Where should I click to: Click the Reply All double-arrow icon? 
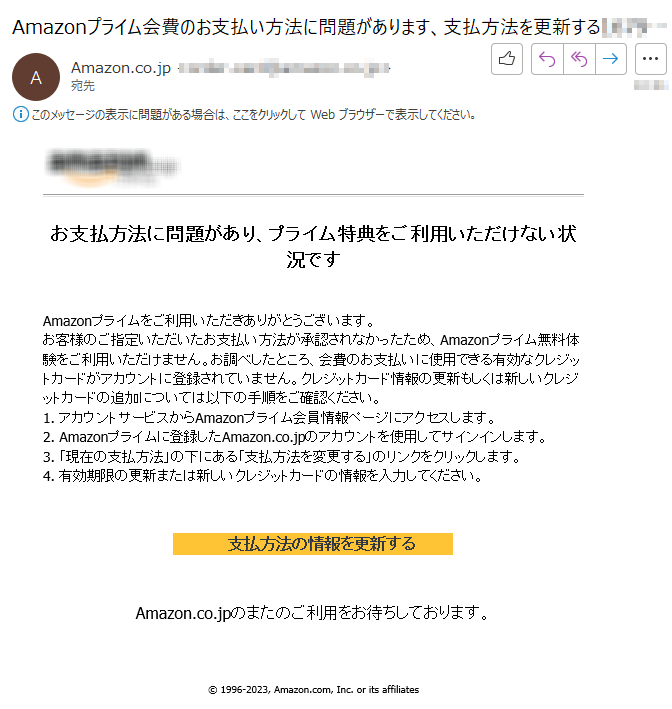pos(579,59)
